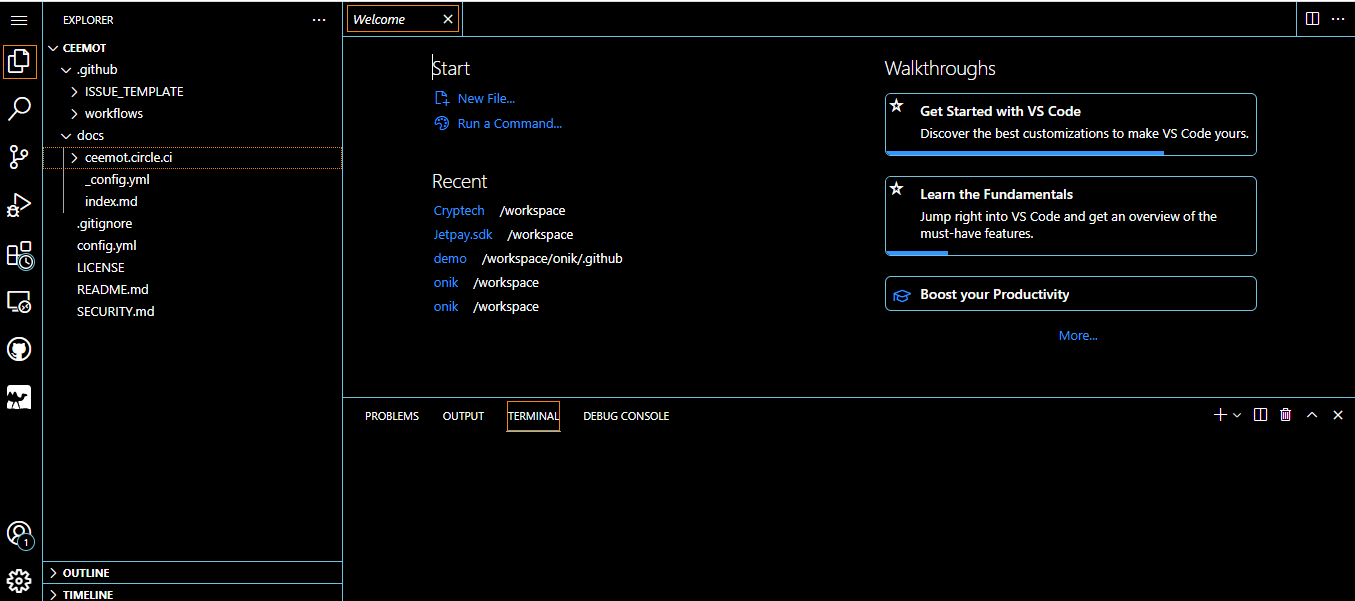This screenshot has width=1355, height=601.
Task: Expand the ceemot.circle.ci folder
Action: click(74, 158)
